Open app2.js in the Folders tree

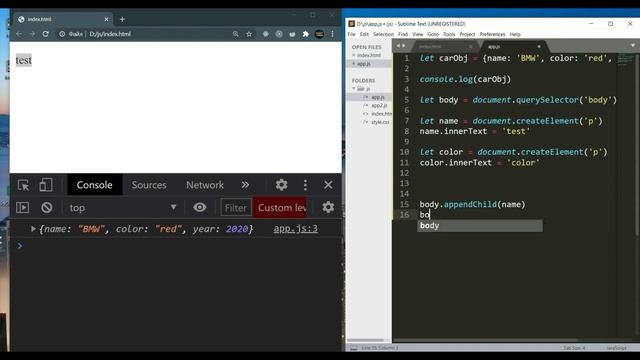pos(379,106)
